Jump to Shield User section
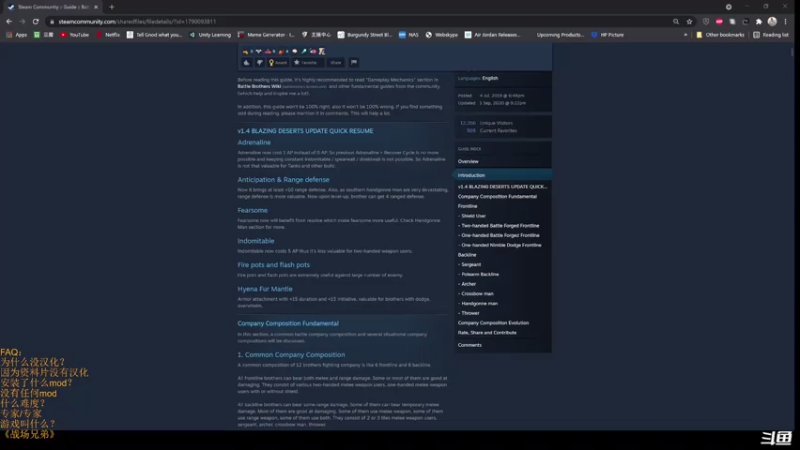This screenshot has height=450, width=800. point(472,216)
